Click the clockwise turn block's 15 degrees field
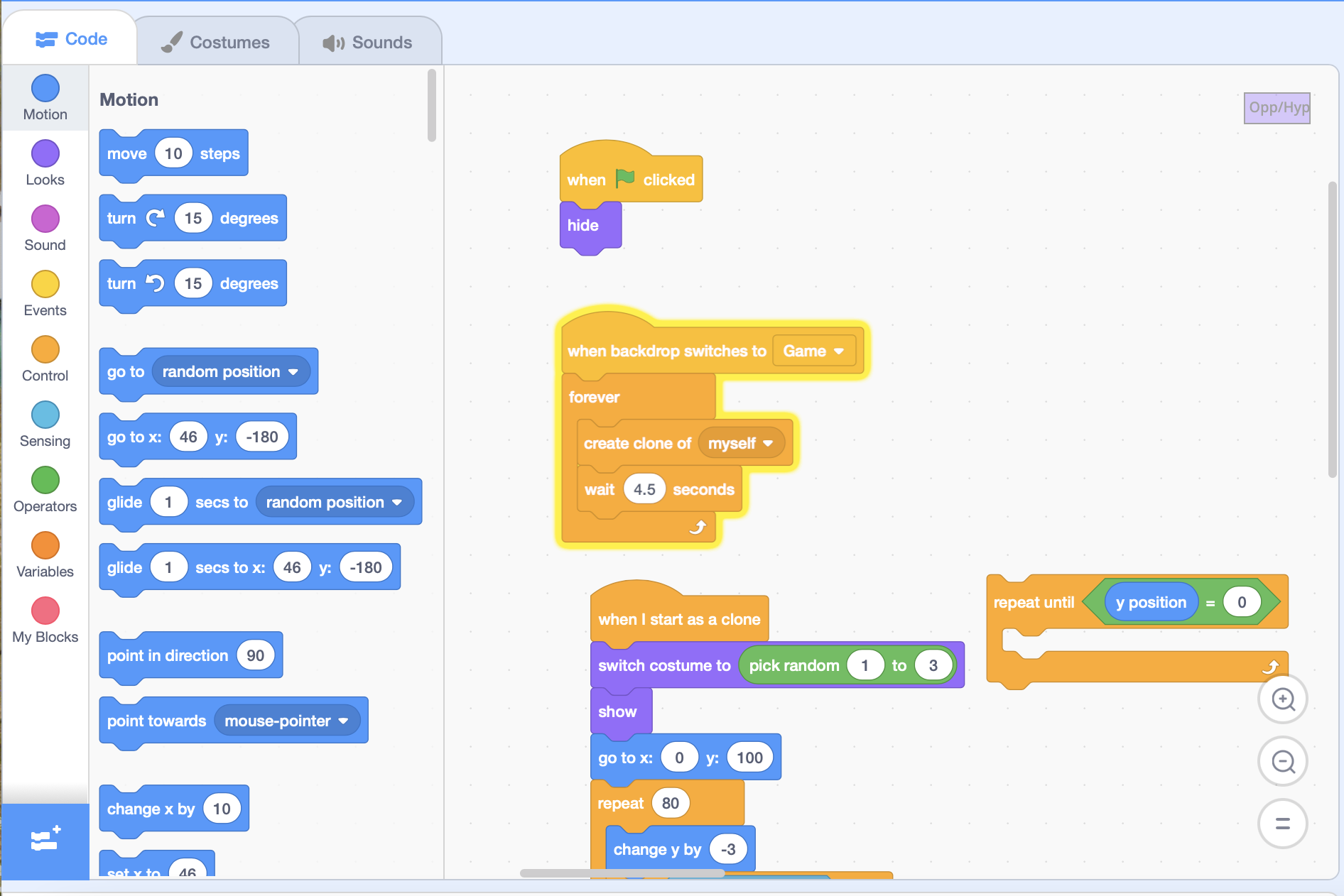 [x=193, y=218]
